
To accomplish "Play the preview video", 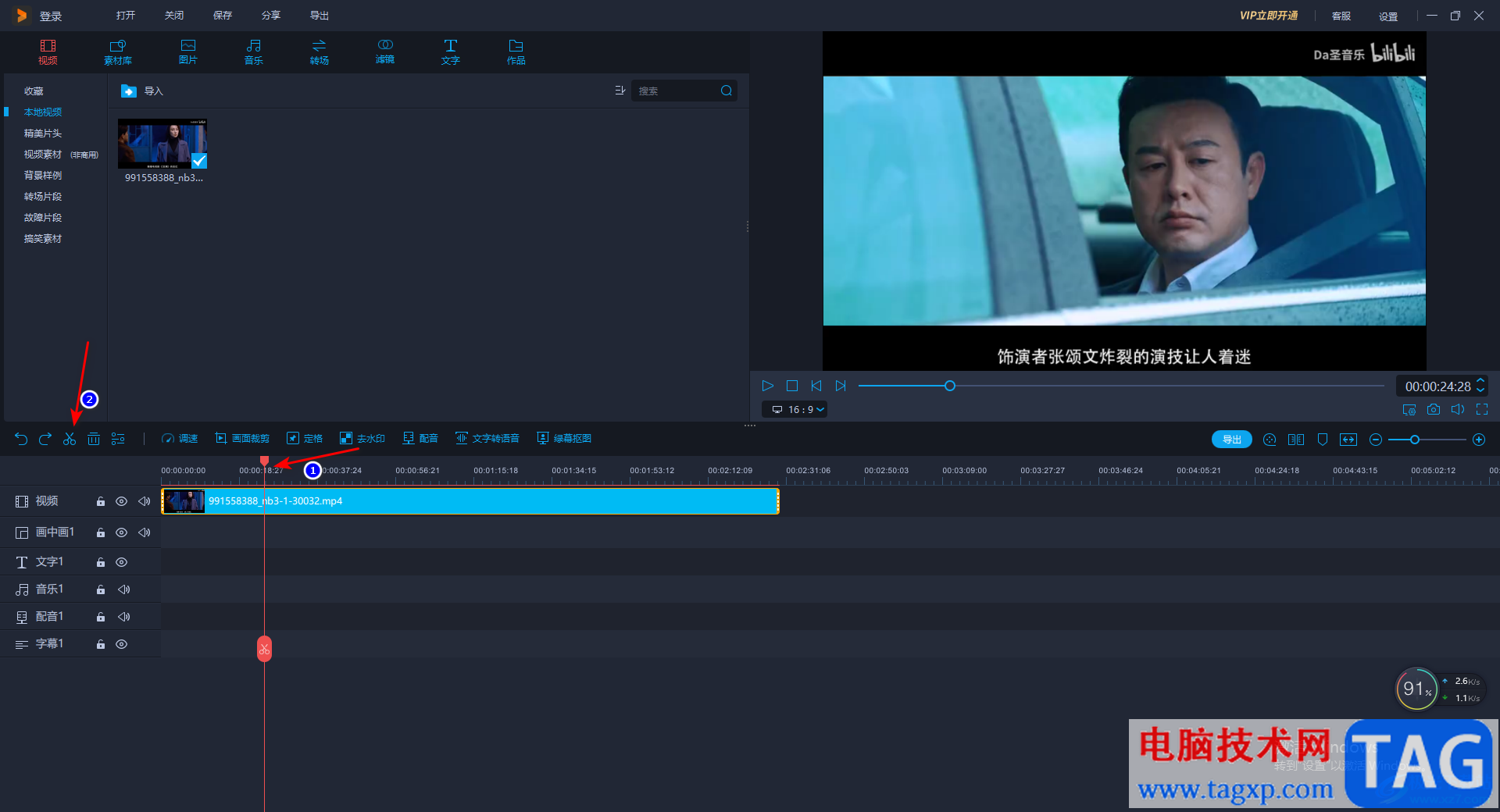I will click(x=767, y=386).
